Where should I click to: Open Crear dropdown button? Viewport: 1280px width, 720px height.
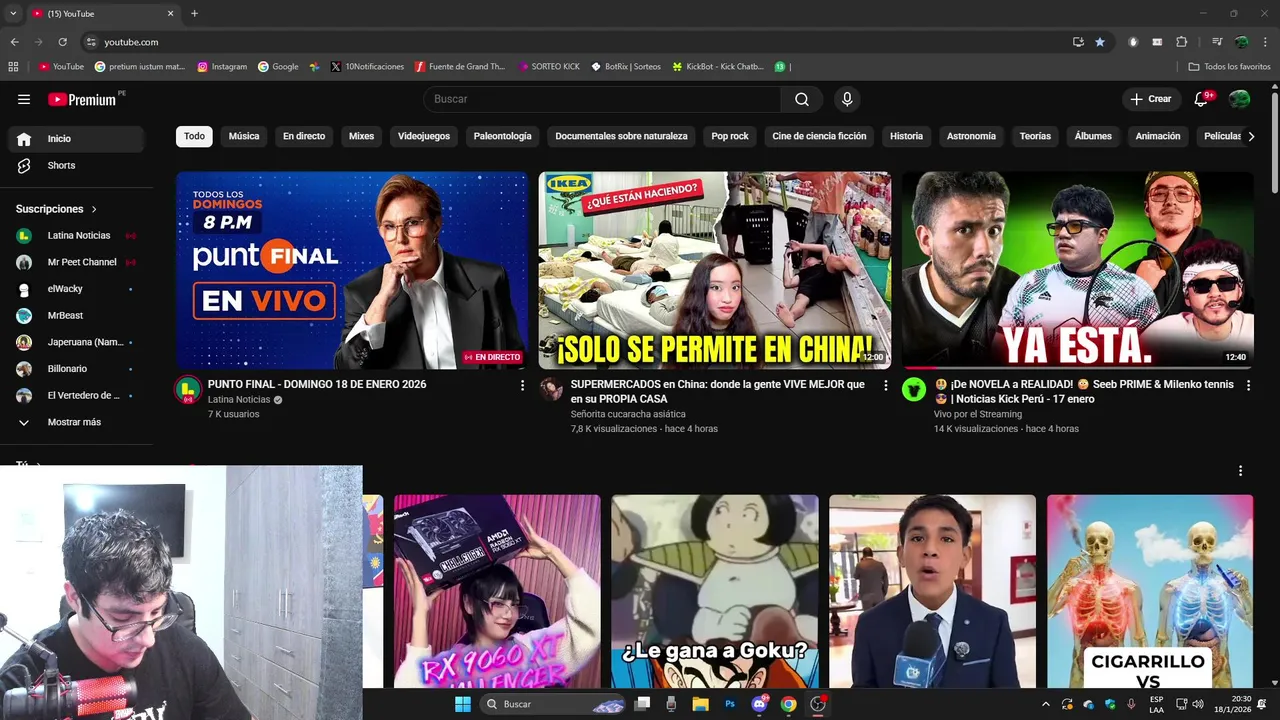[1151, 99]
